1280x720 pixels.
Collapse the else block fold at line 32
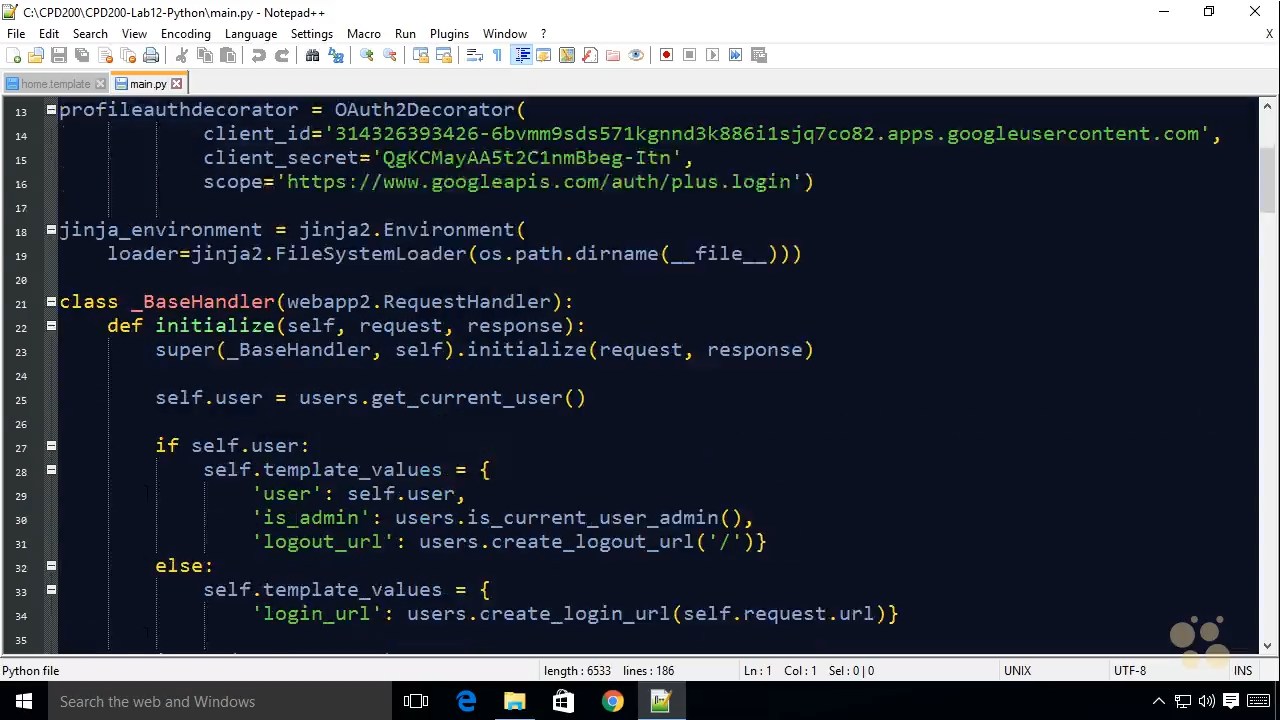(x=51, y=566)
